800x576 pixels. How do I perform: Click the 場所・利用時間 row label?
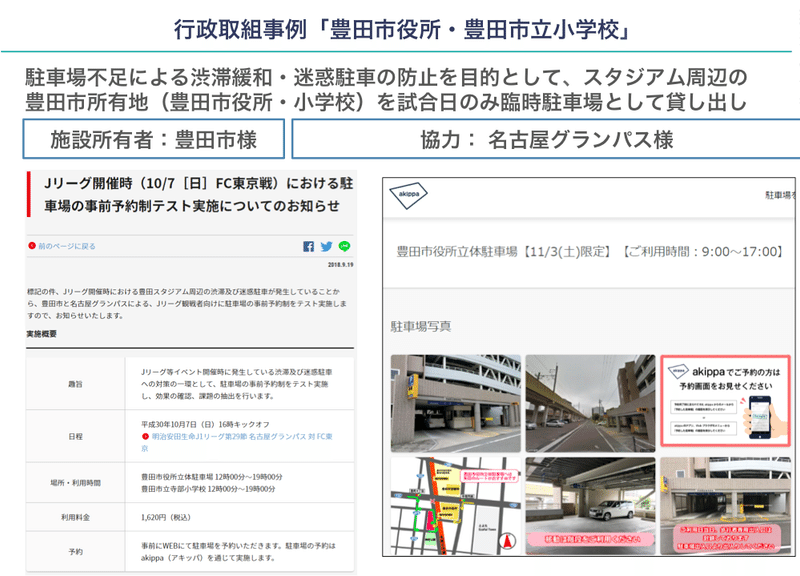76,483
